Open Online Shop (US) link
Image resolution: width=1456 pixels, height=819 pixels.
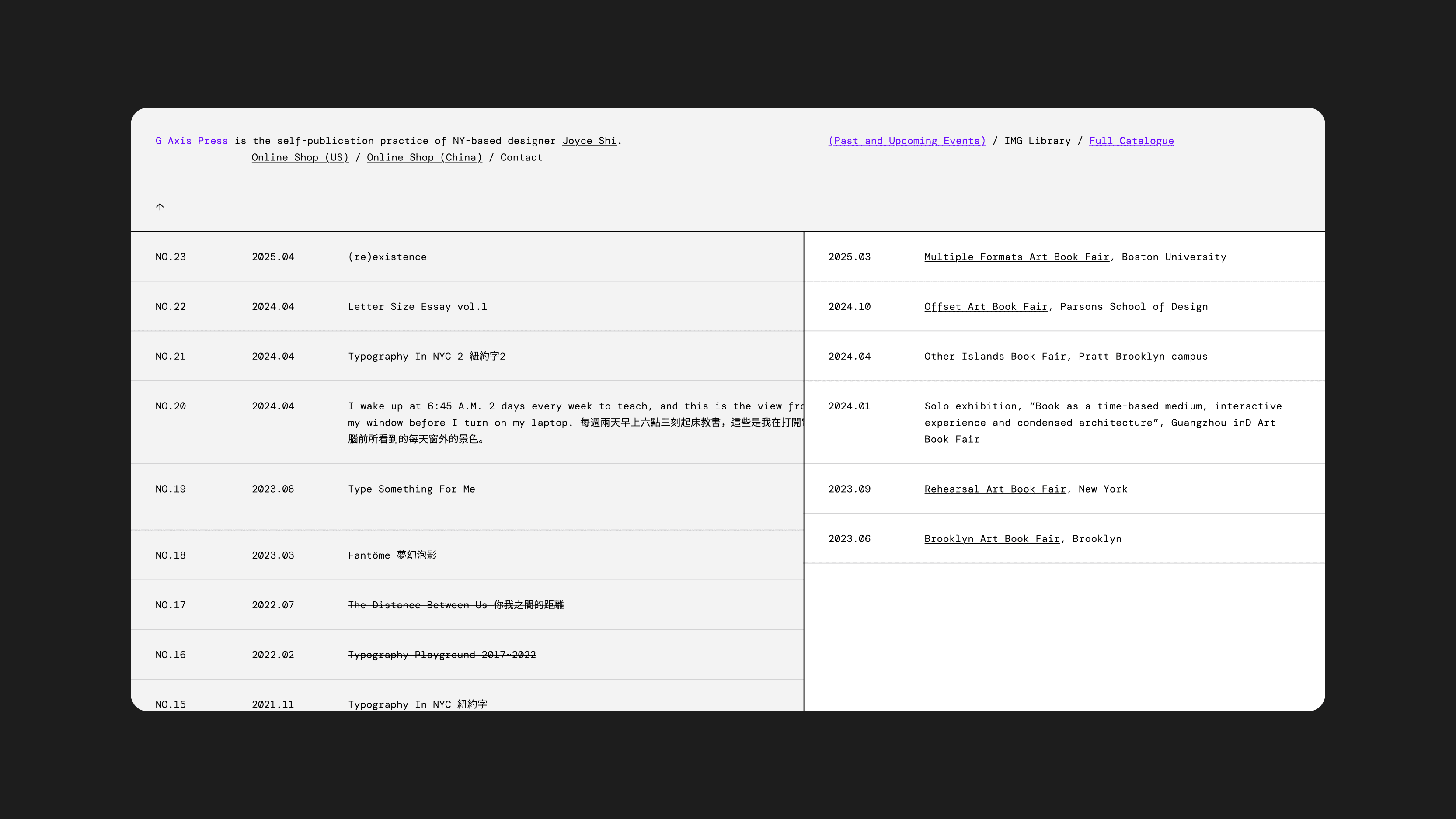coord(300,158)
